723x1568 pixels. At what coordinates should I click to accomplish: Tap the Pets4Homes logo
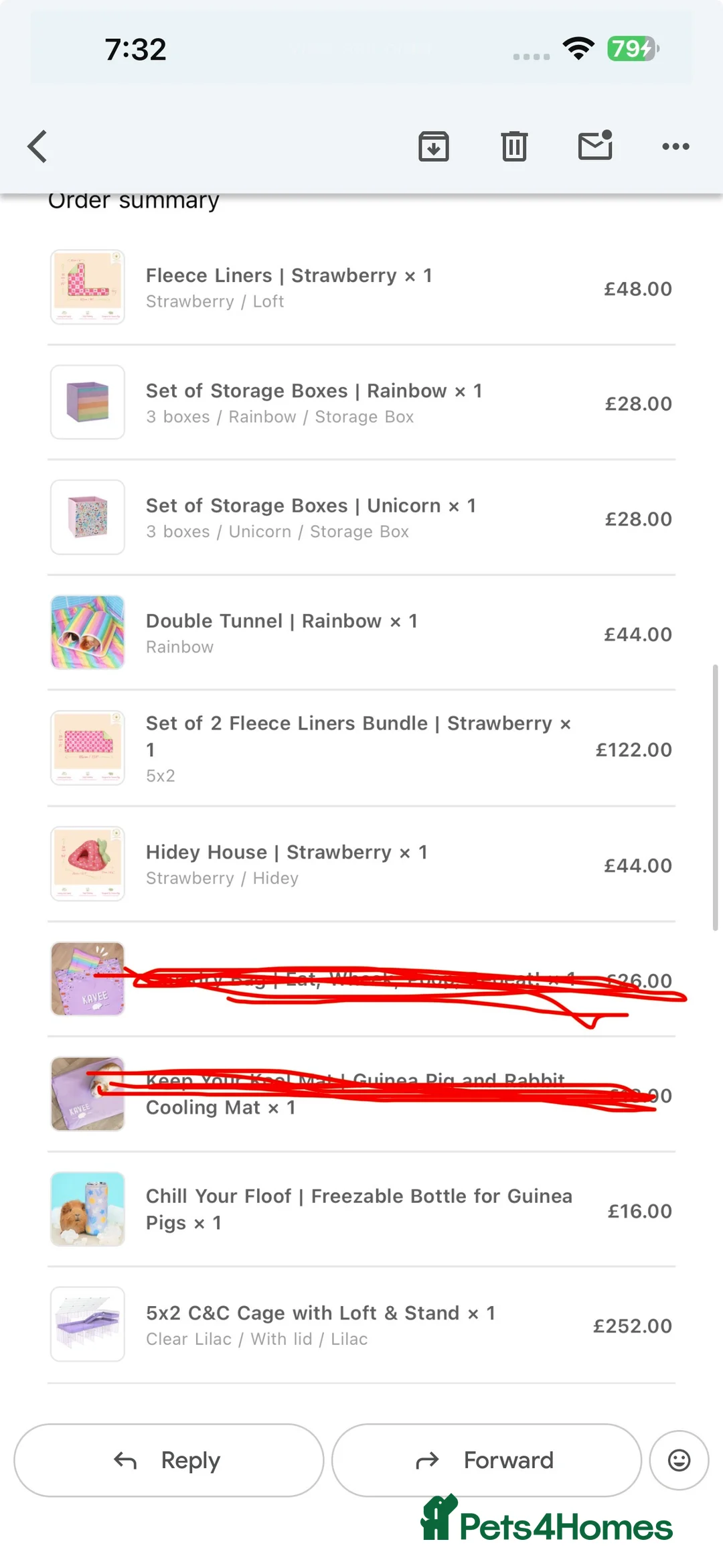pyautogui.click(x=547, y=1522)
